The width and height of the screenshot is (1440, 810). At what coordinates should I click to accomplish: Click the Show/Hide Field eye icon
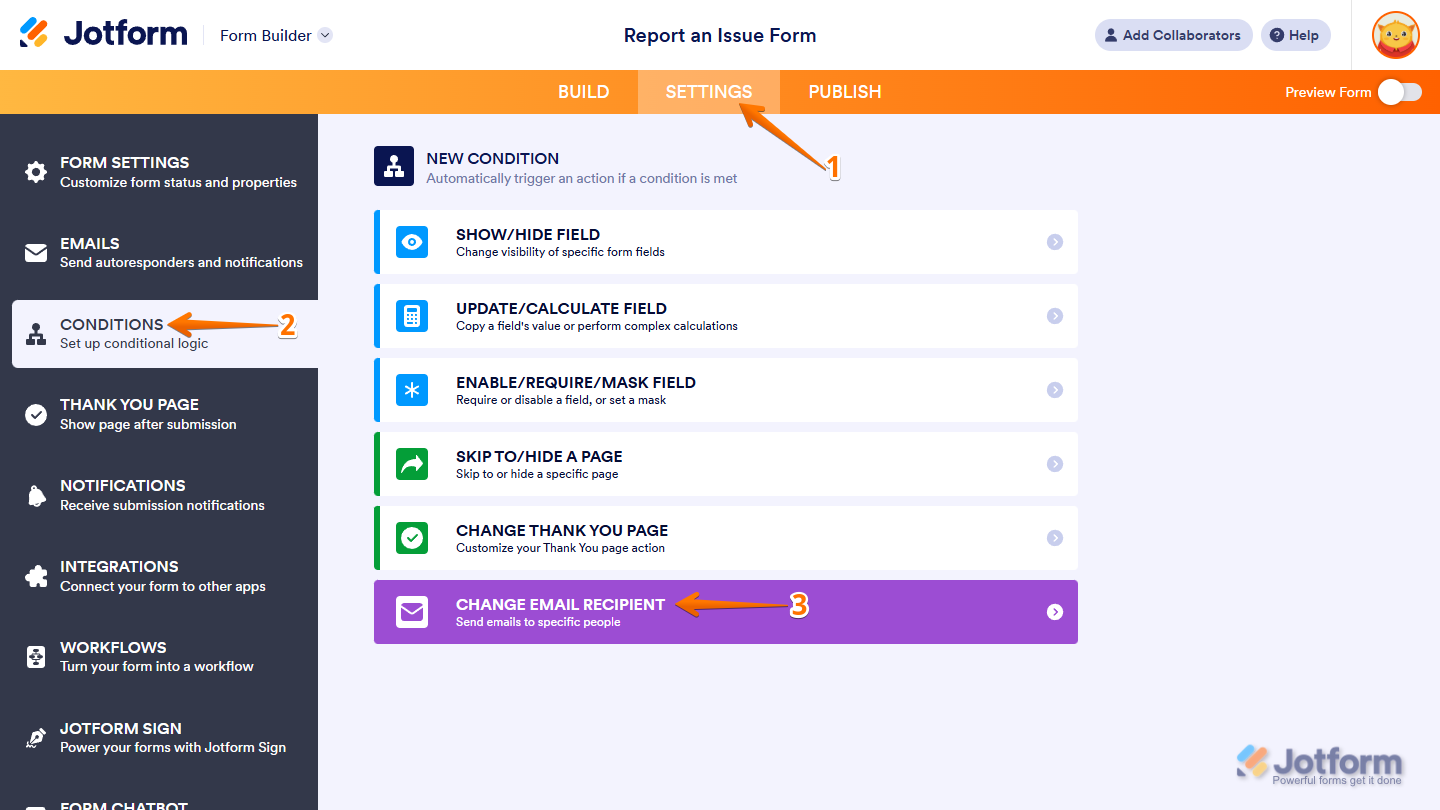(412, 242)
